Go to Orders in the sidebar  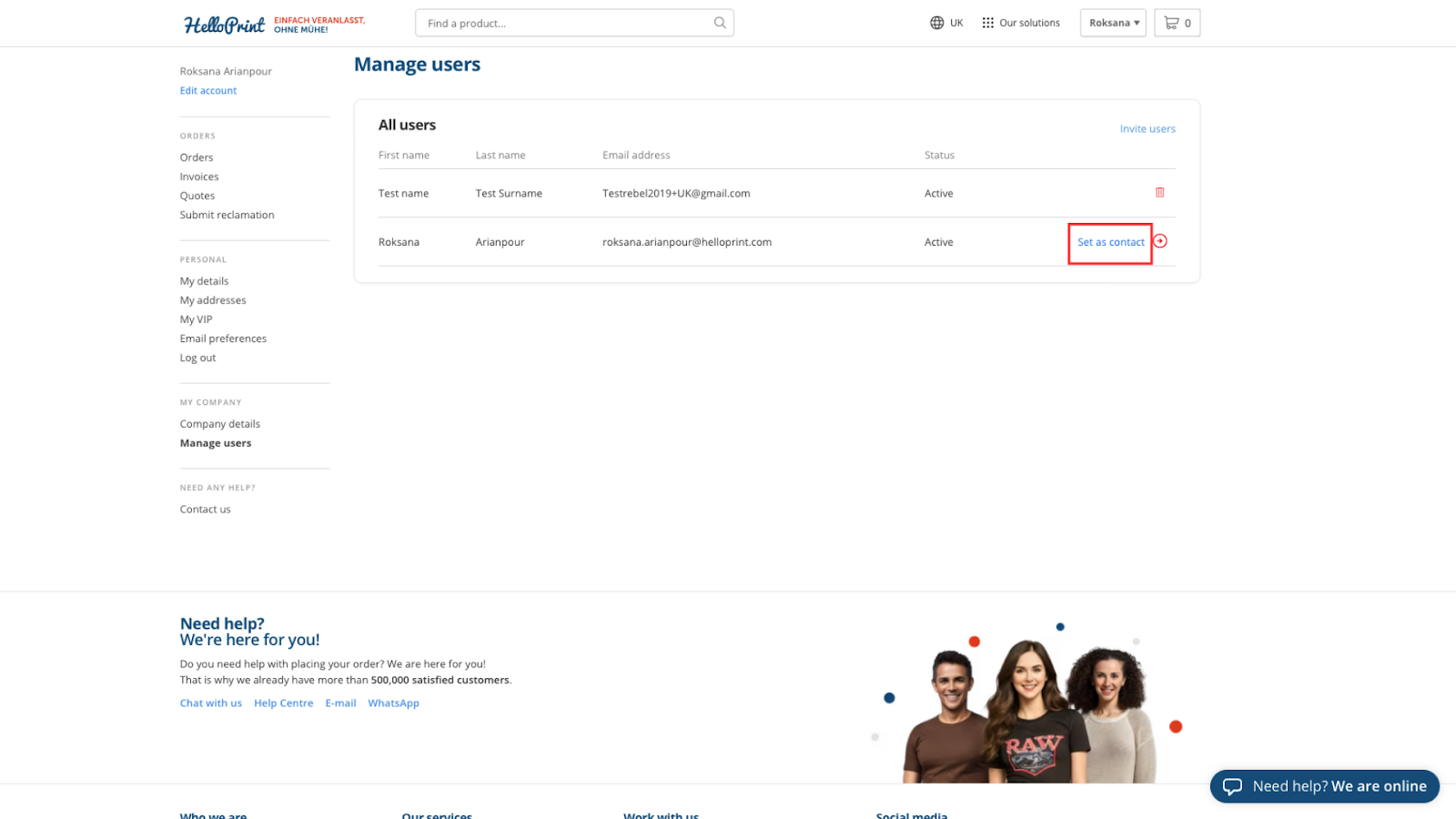coord(197,157)
